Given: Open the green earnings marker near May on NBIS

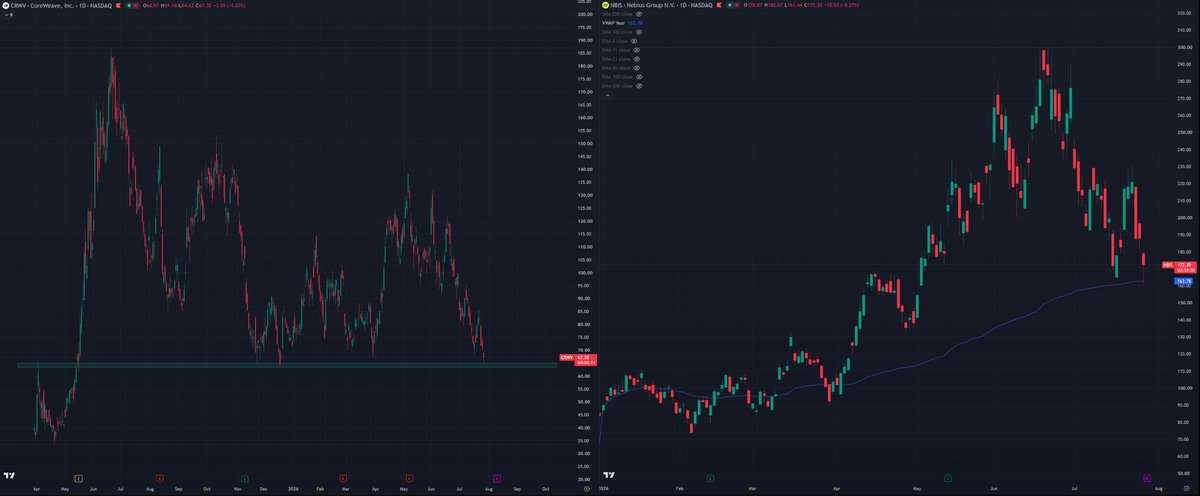Looking at the screenshot, I should click(948, 478).
